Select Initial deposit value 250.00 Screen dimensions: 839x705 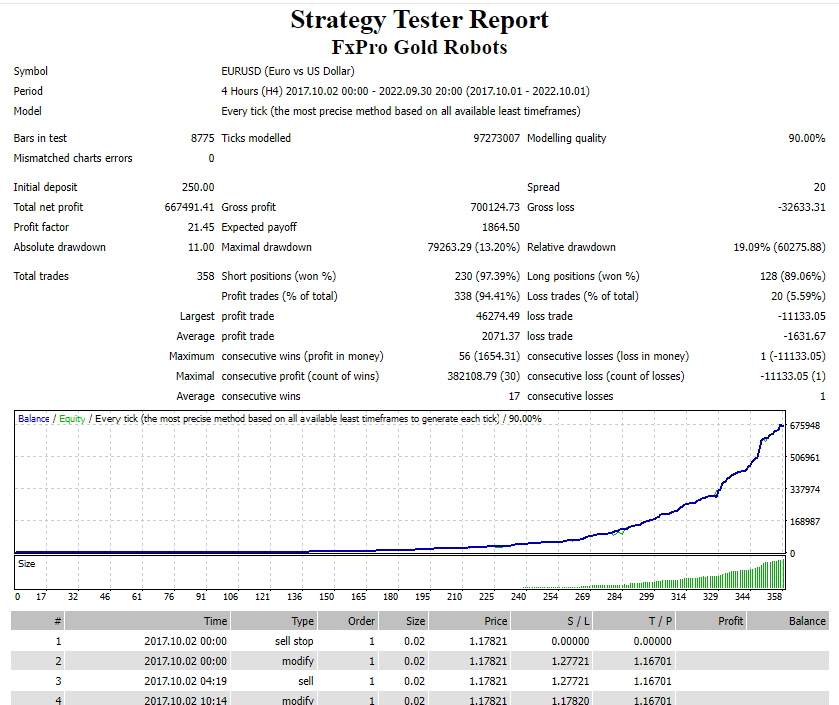(198, 187)
